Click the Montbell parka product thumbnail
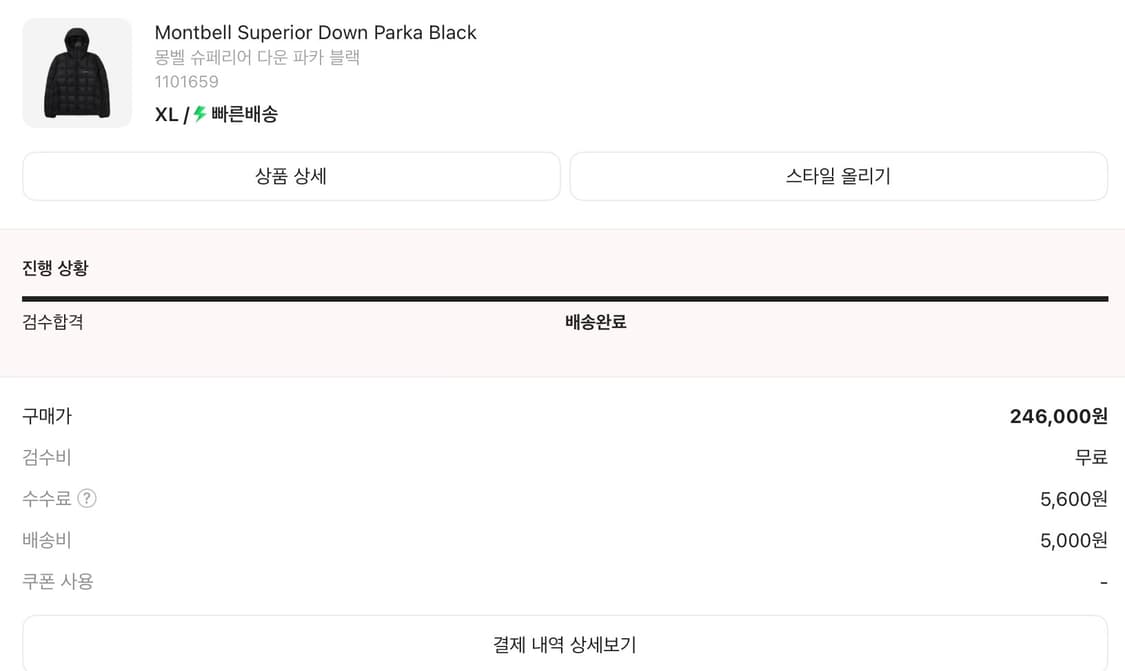1125x671 pixels. pos(77,72)
